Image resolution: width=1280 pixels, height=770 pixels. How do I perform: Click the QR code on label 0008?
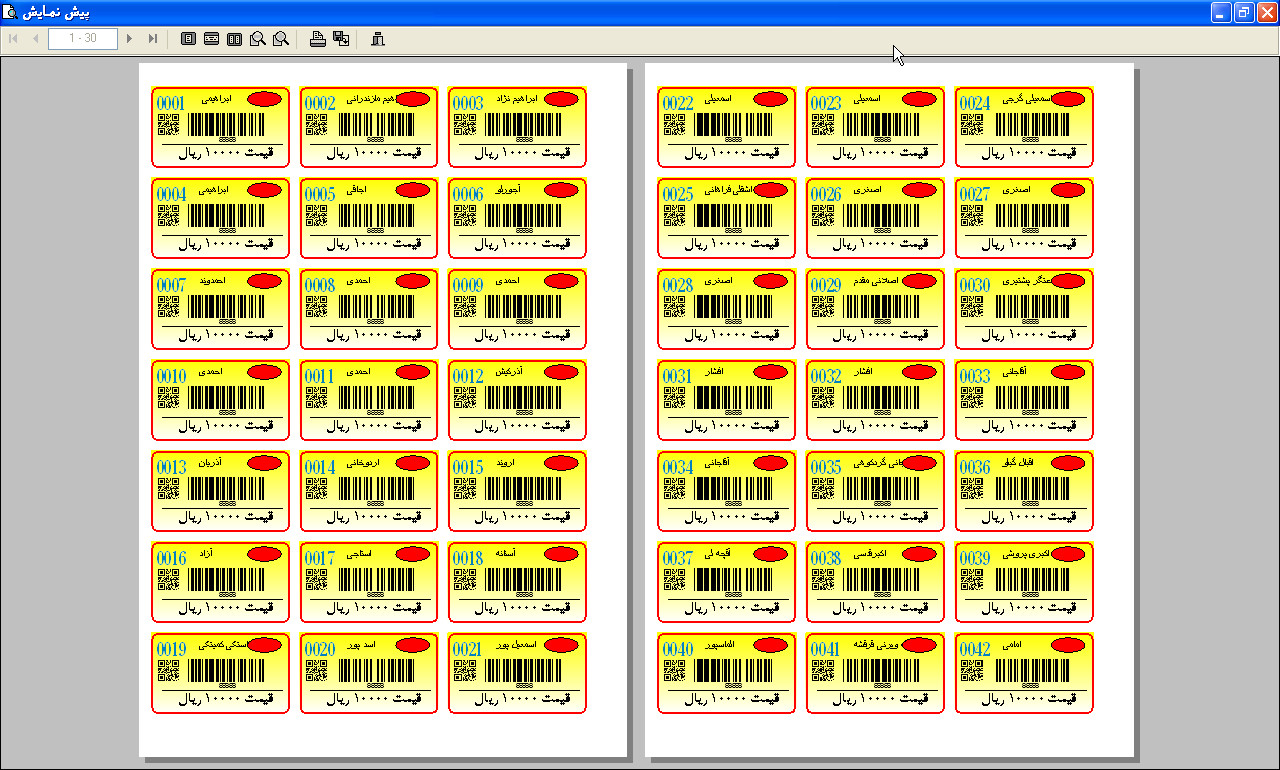point(317,306)
